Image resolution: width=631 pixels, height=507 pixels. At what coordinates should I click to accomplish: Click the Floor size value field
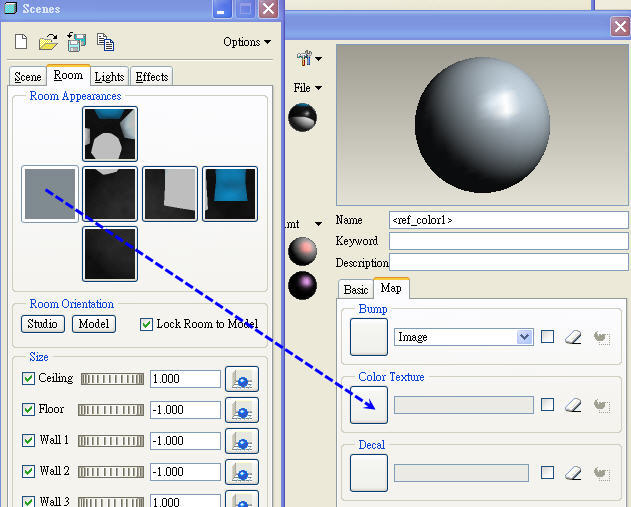coord(185,410)
